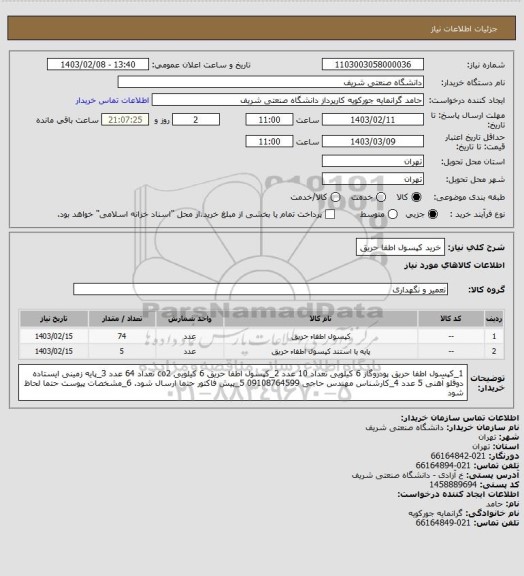Image resolution: width=524 pixels, height=576 pixels.
Task: Click the goods group field تعمیر و نگهداری
Action: pyautogui.click(x=260, y=289)
